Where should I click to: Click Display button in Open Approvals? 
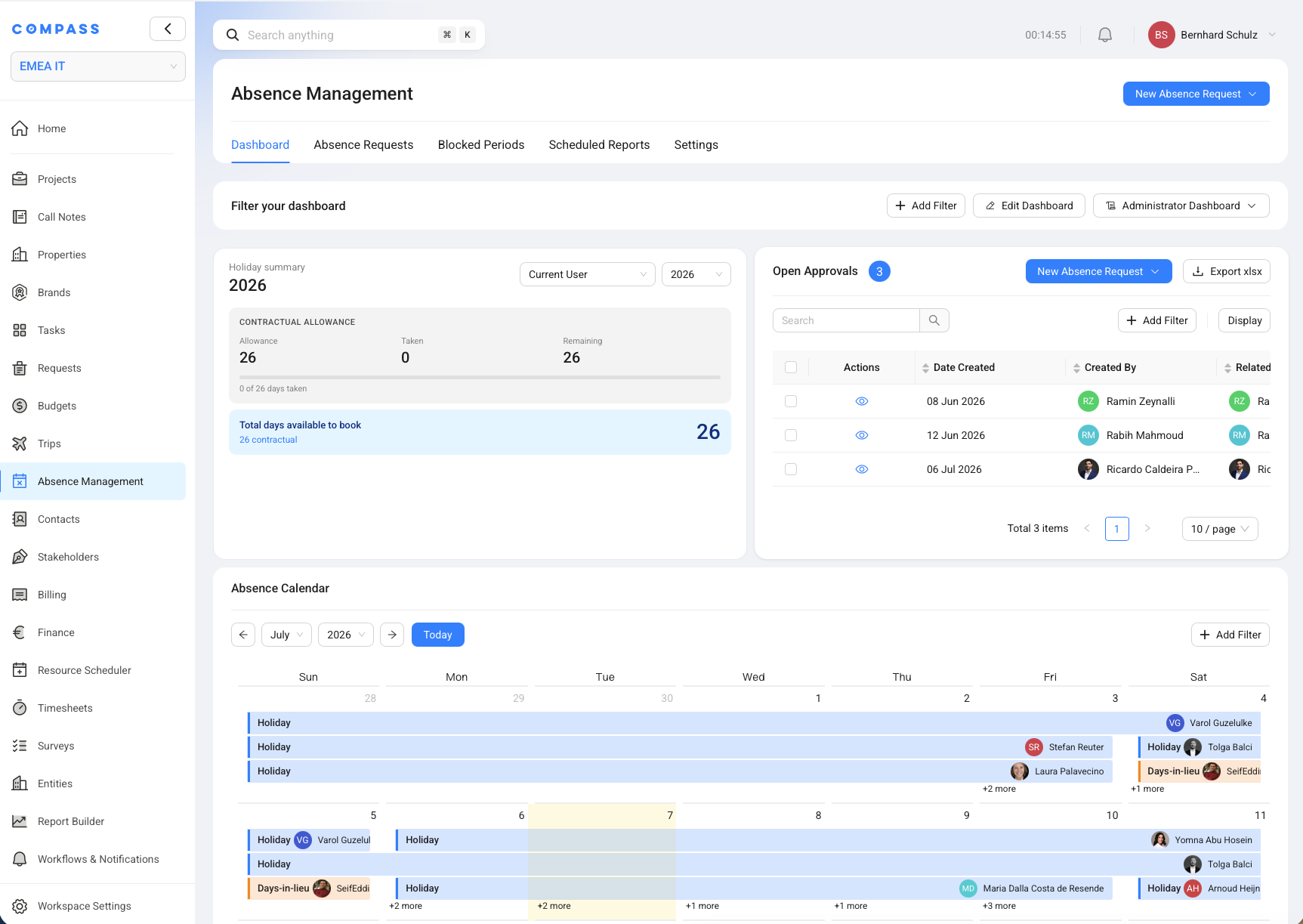pos(1244,320)
